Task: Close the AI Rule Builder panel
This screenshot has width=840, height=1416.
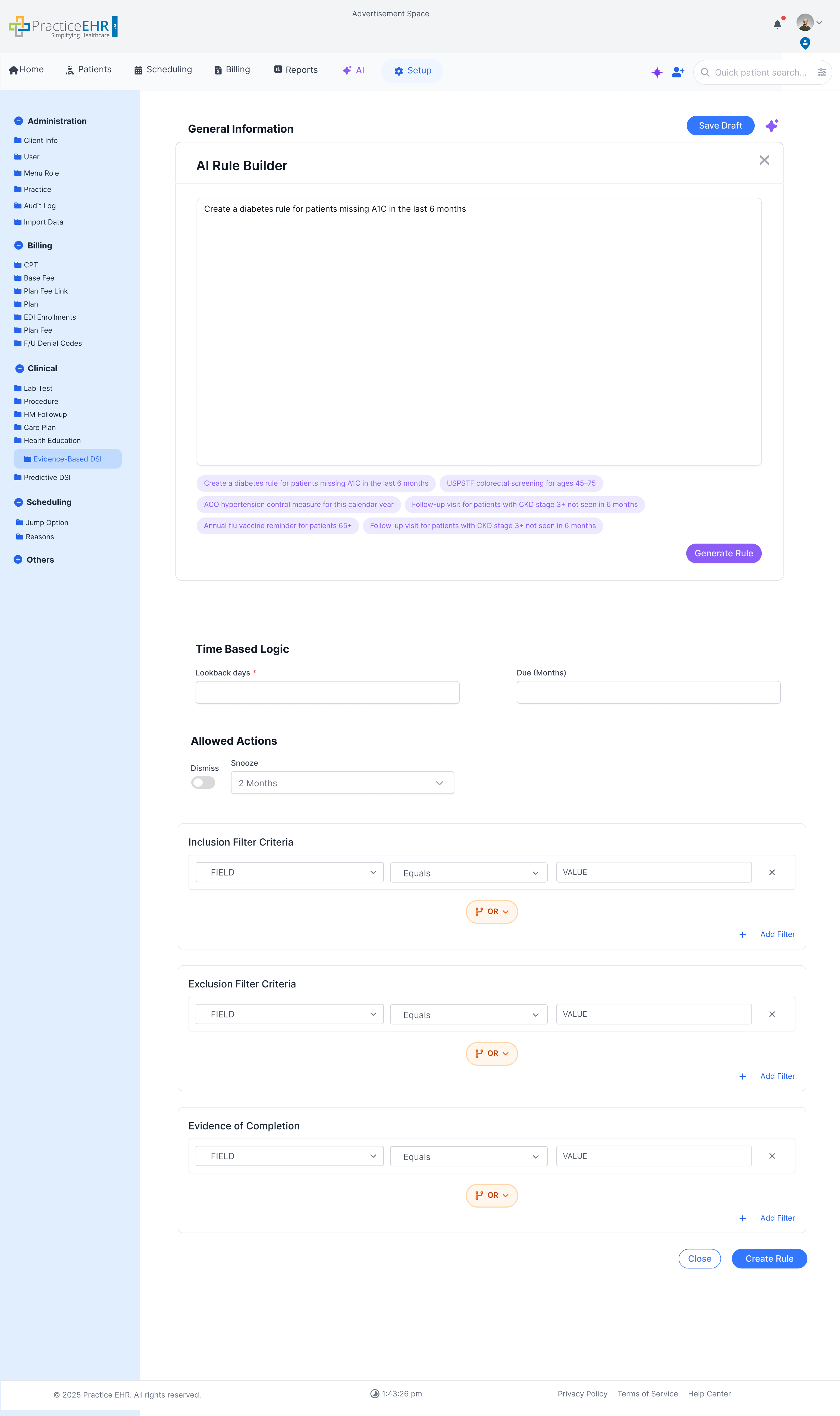Action: tap(764, 160)
